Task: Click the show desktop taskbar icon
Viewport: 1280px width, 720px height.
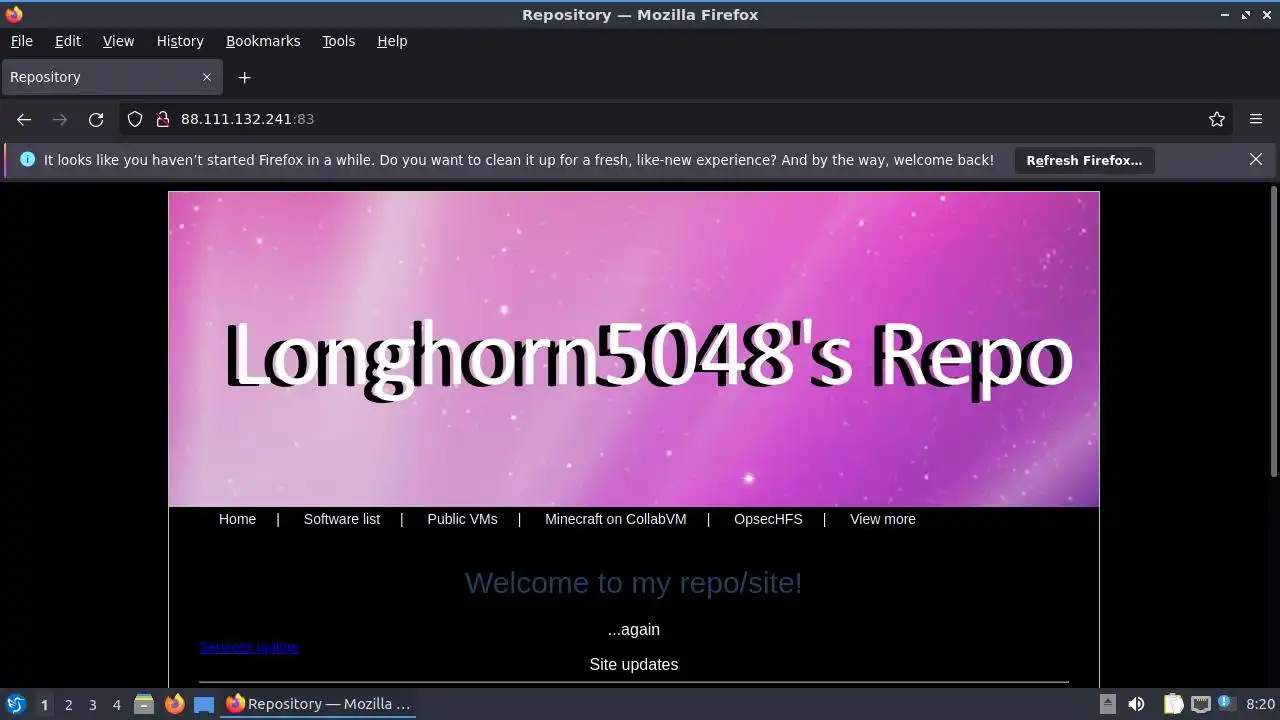Action: click(x=204, y=704)
